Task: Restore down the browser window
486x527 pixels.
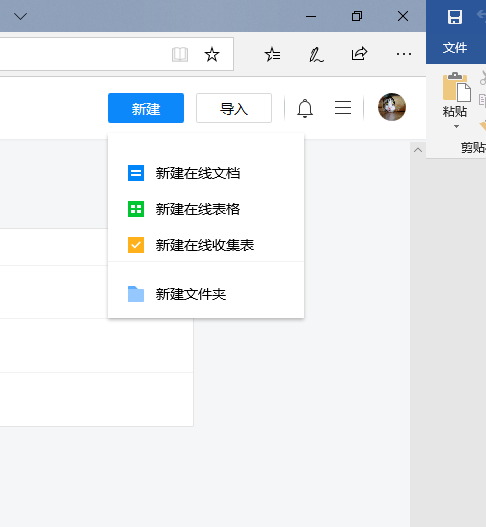Action: [x=357, y=16]
